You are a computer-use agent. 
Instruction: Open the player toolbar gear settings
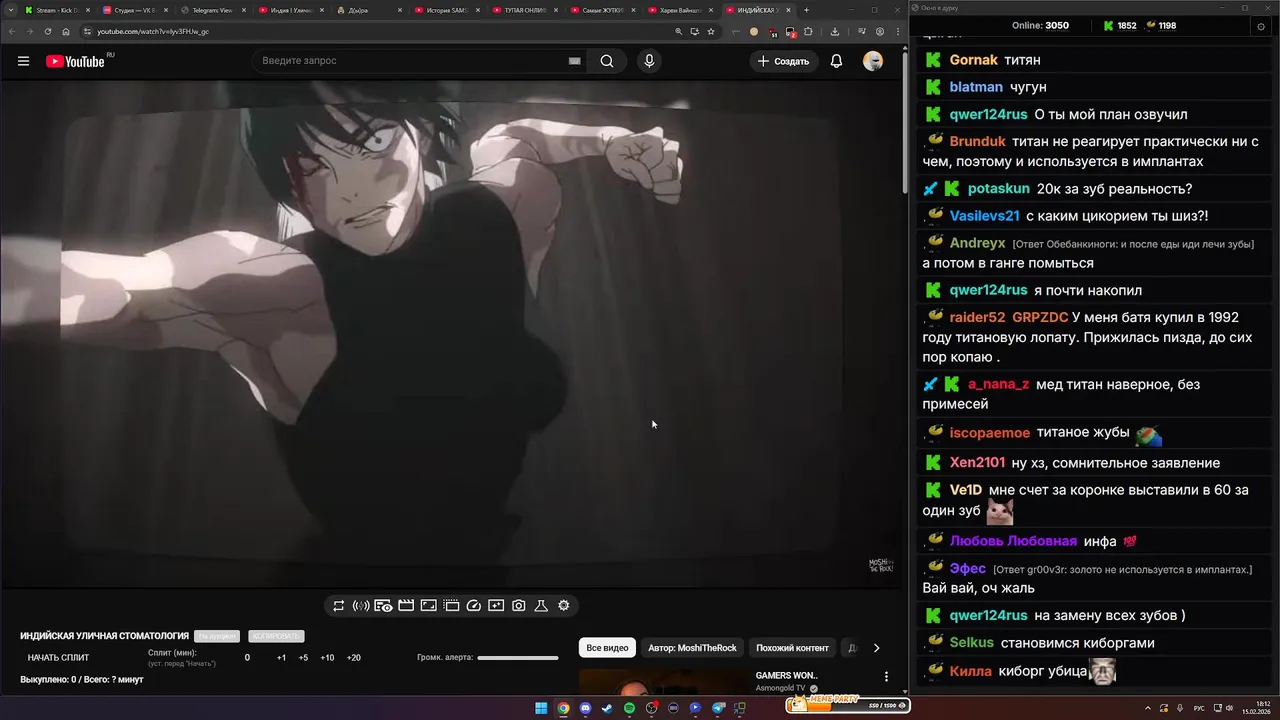(564, 605)
